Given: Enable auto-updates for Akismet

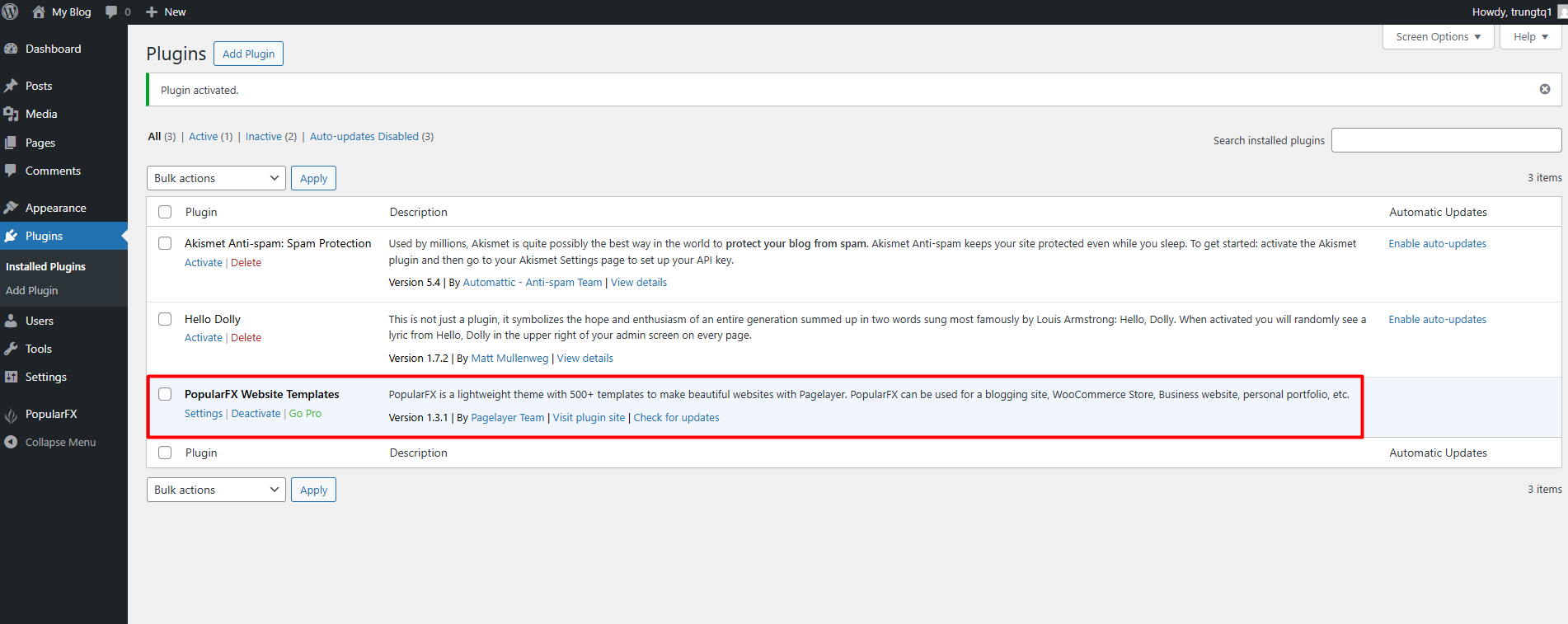Looking at the screenshot, I should 1437,243.
